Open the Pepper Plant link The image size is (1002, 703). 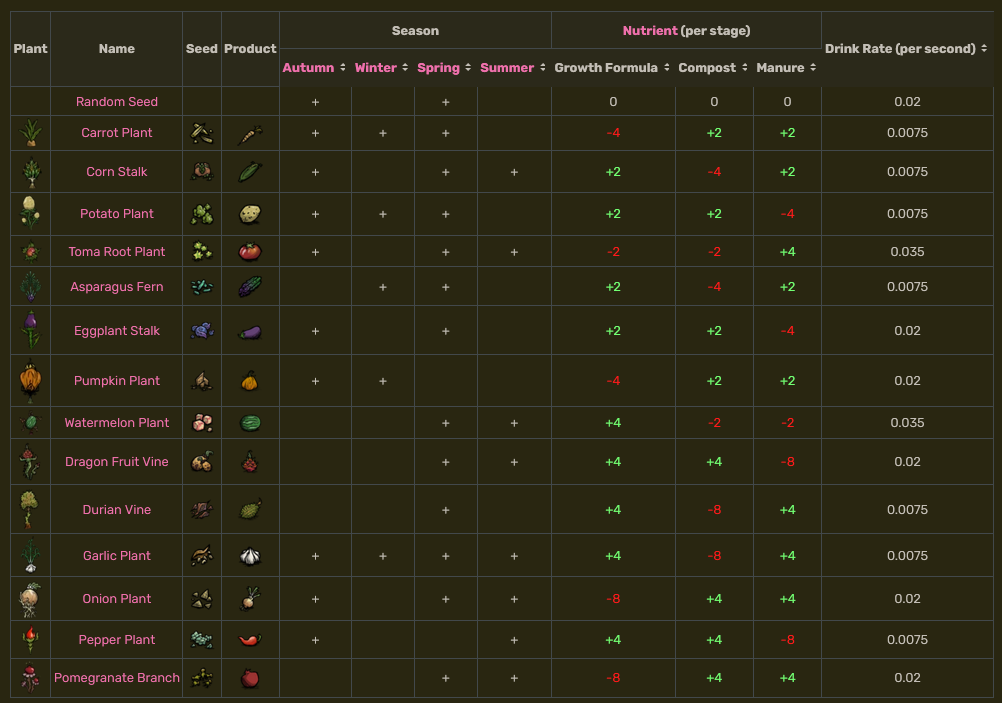click(x=117, y=640)
